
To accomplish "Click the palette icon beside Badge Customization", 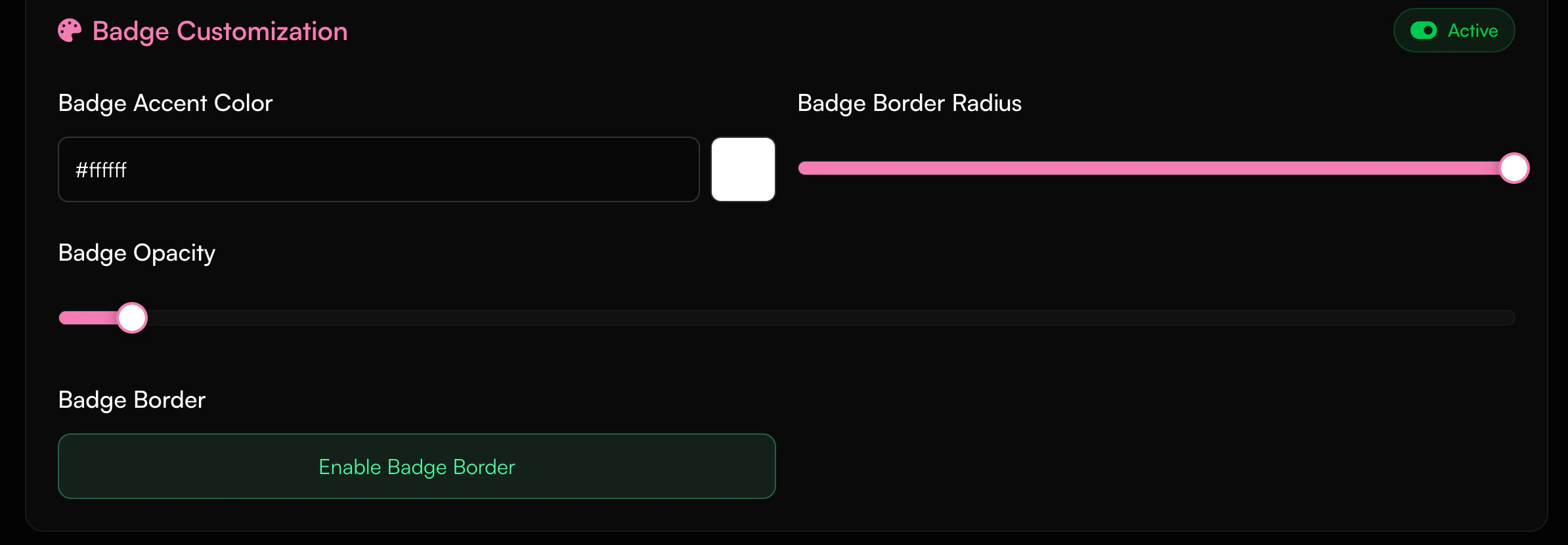I will [x=69, y=30].
